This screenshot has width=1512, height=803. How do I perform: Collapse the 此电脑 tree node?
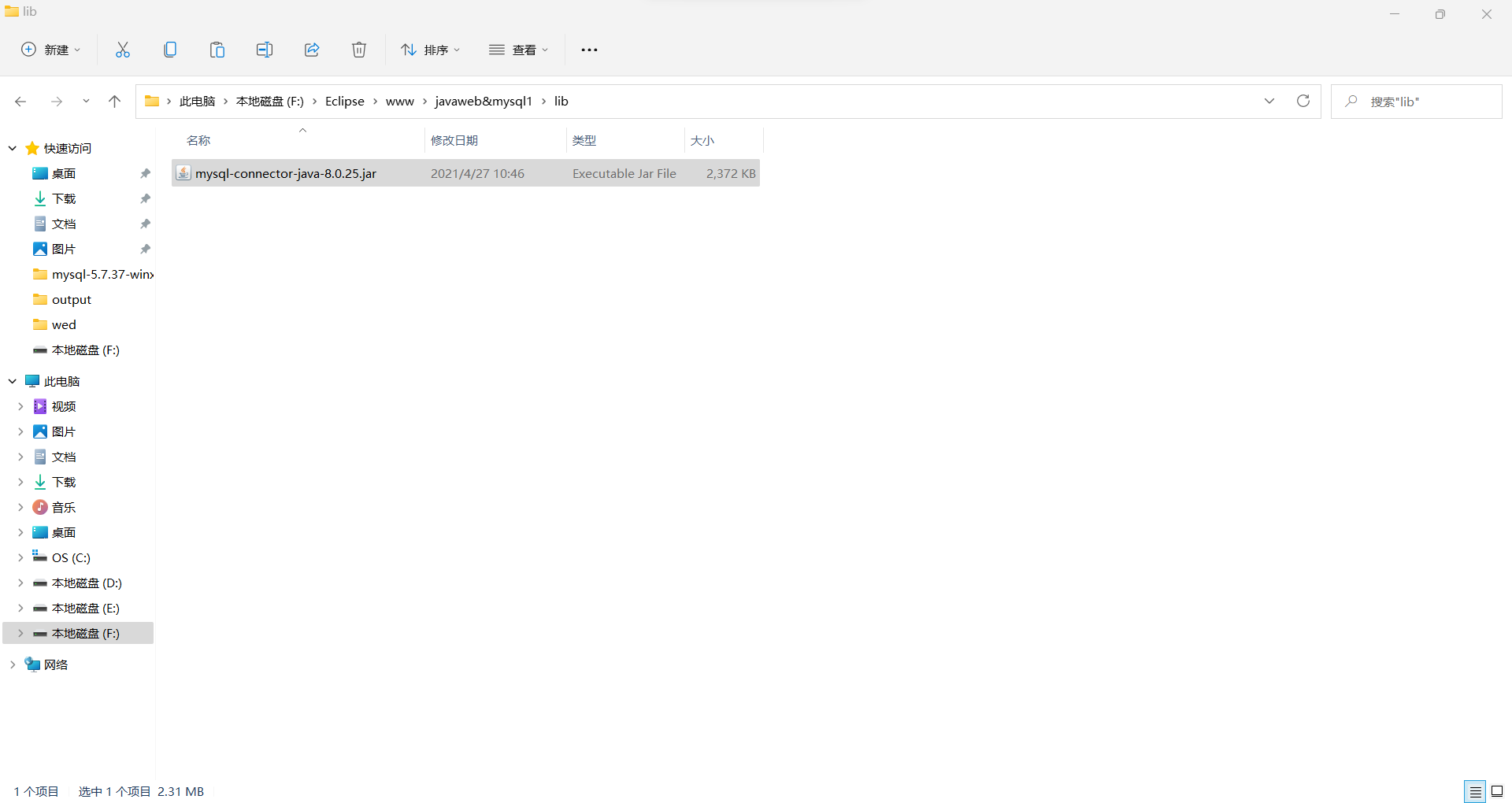coord(13,381)
